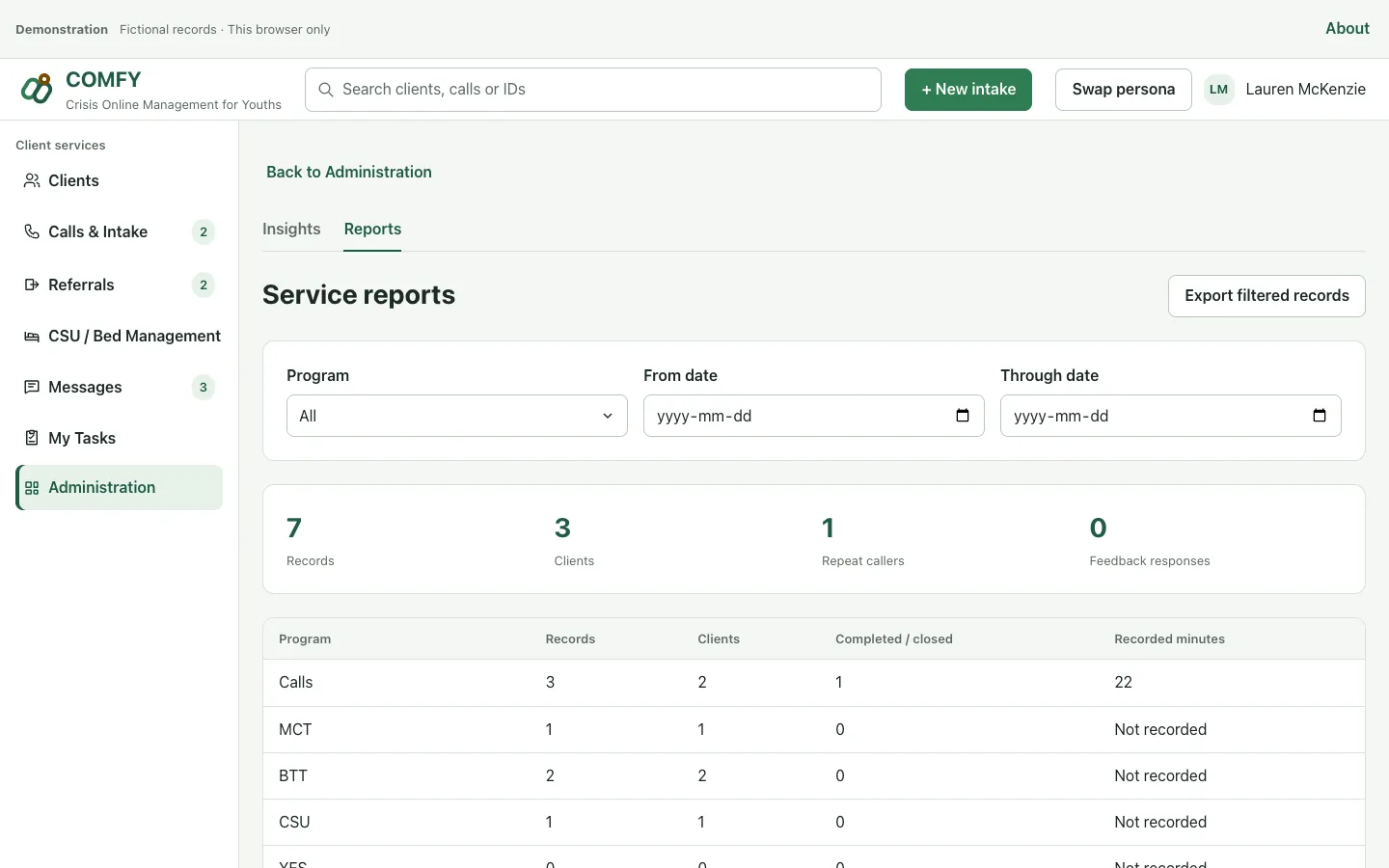Click the CSU row in the table
This screenshot has height=868, width=1389.
(x=814, y=823)
